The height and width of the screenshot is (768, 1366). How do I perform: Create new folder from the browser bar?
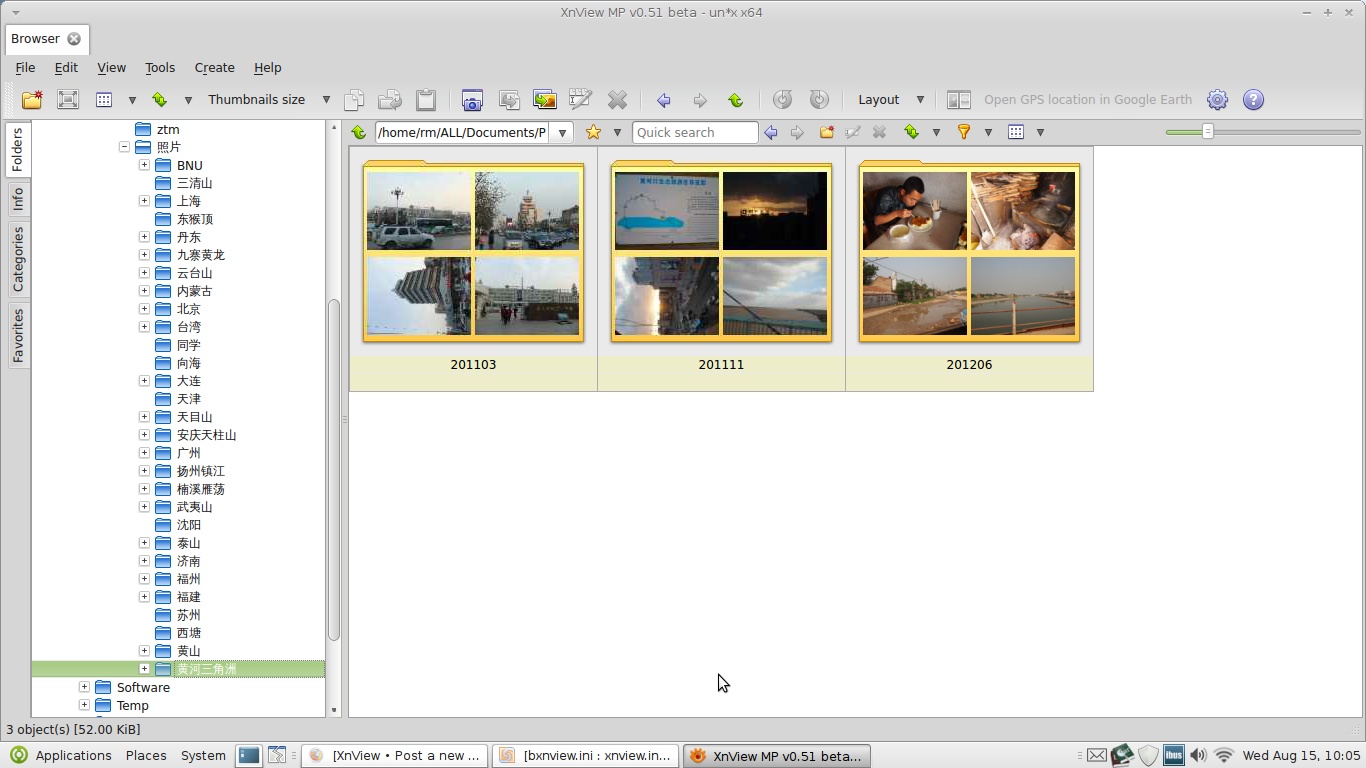pos(826,132)
